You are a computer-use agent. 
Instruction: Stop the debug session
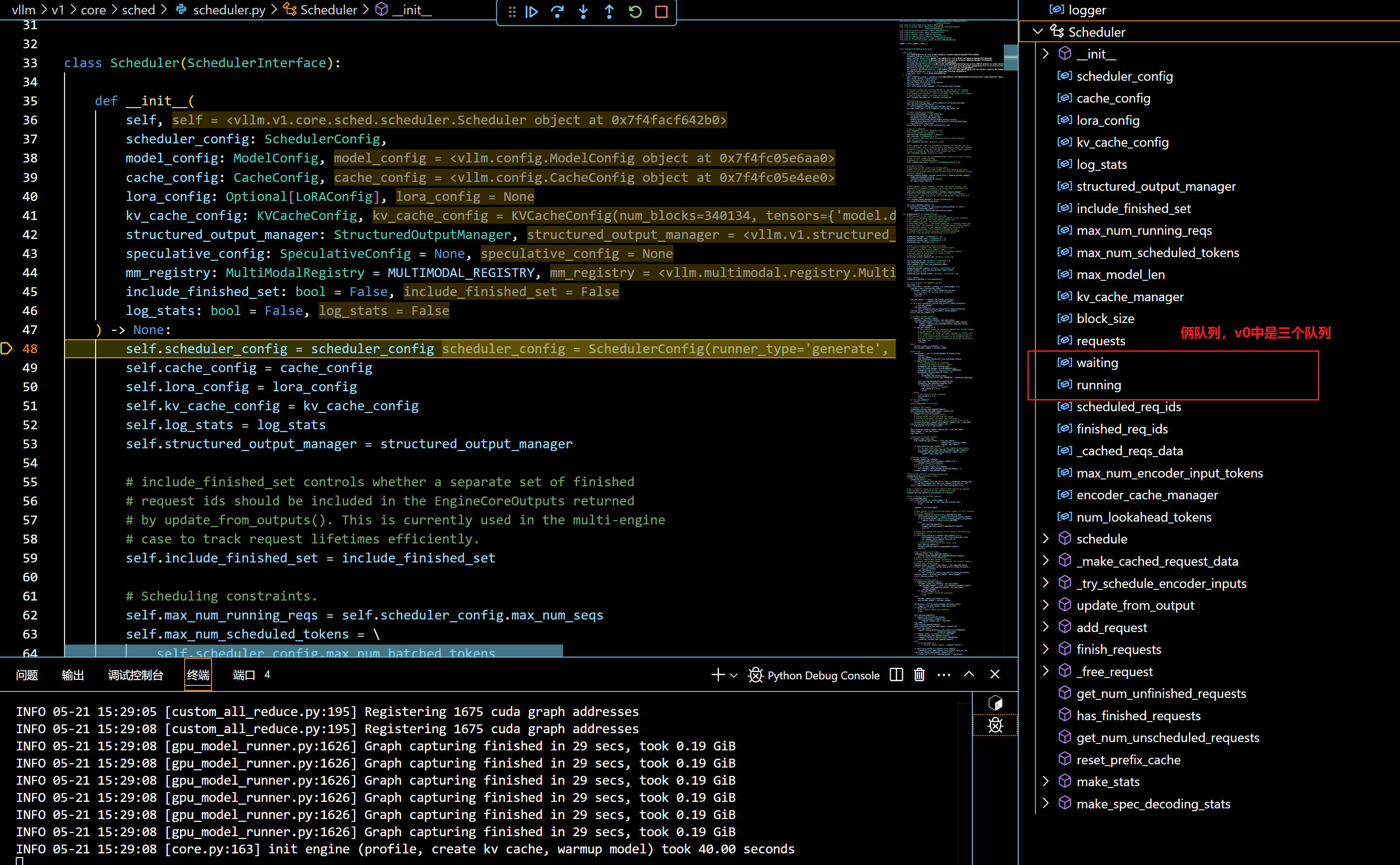(661, 12)
